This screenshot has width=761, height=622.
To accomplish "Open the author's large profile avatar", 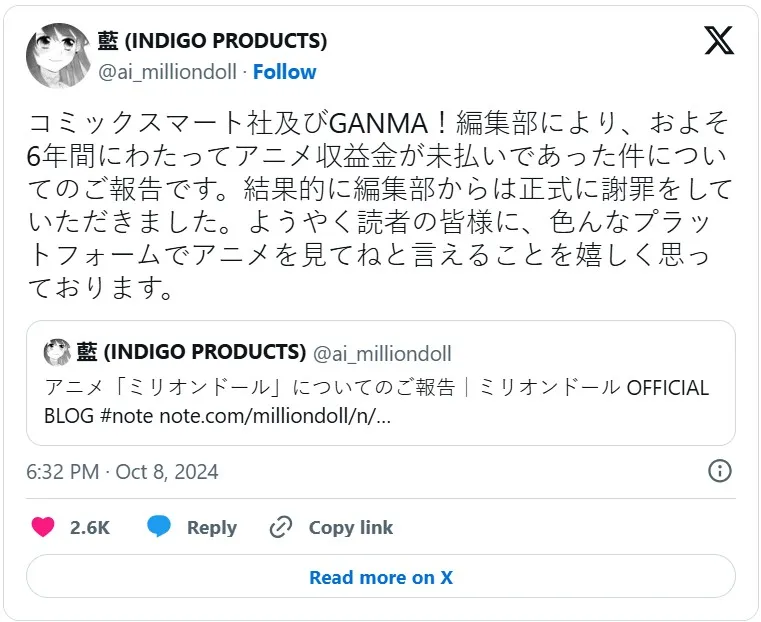I will (x=58, y=55).
